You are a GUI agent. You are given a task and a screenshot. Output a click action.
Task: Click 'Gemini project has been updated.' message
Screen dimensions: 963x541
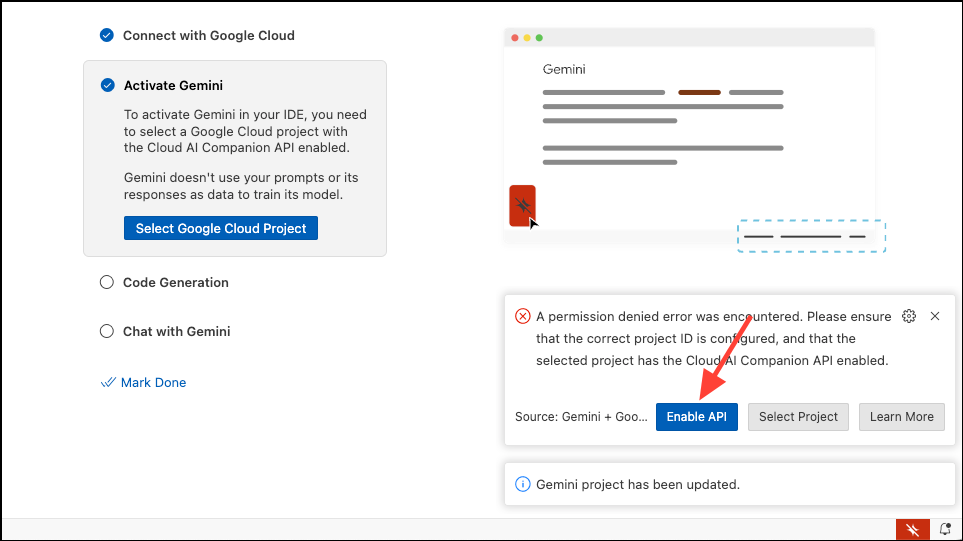(637, 485)
